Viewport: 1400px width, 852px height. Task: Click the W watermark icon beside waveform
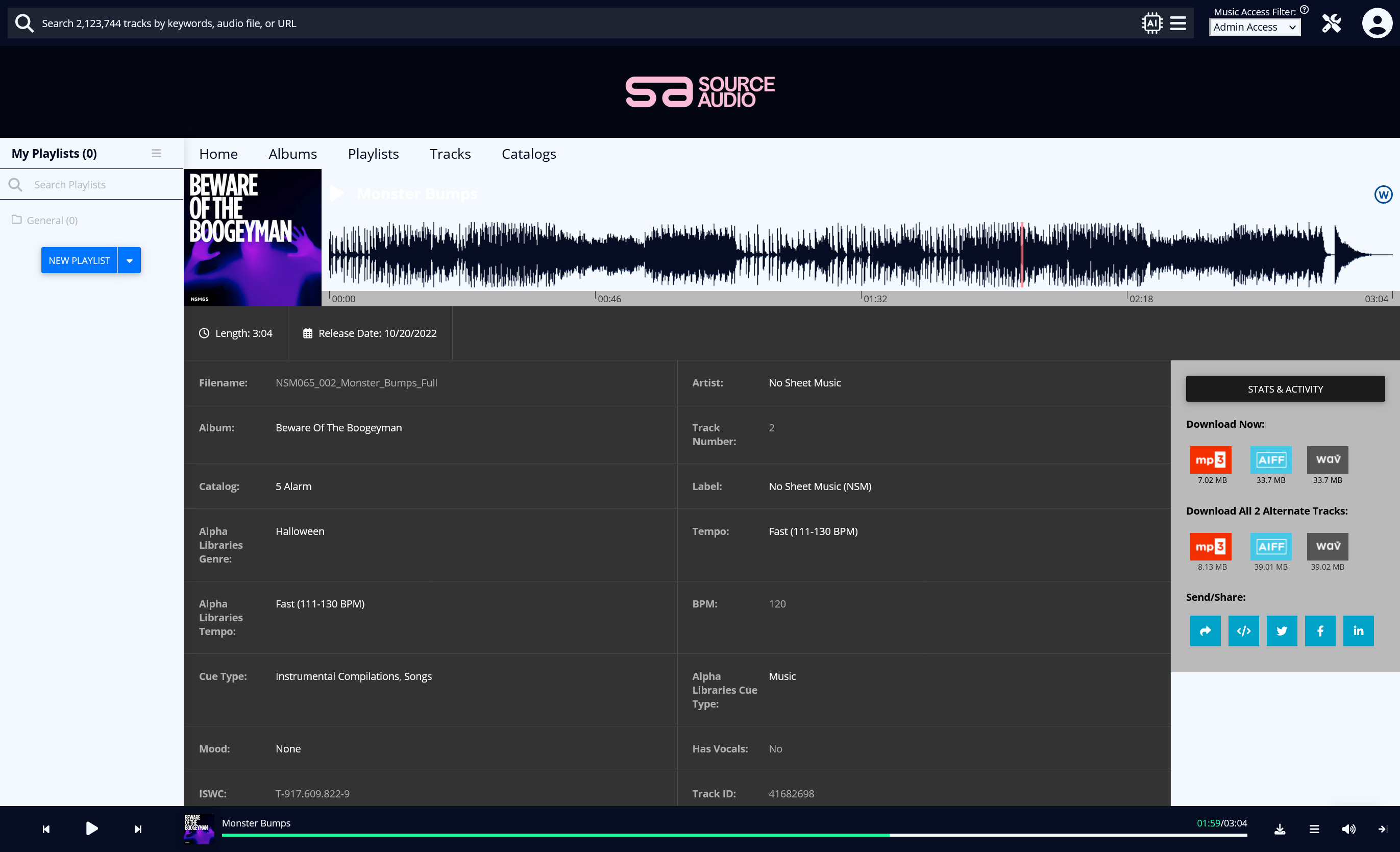click(1383, 195)
